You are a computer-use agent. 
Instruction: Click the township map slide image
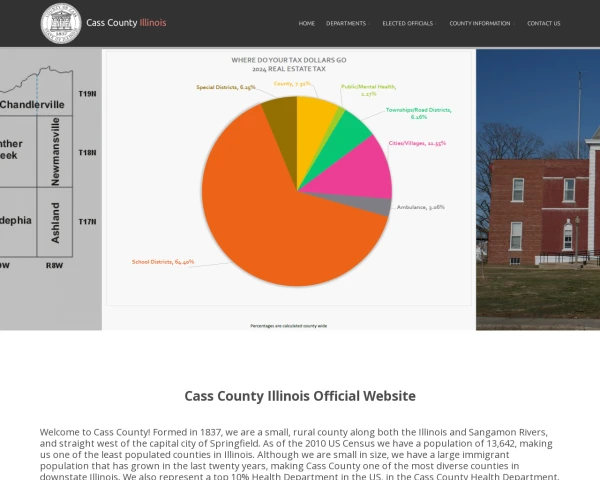(51, 189)
